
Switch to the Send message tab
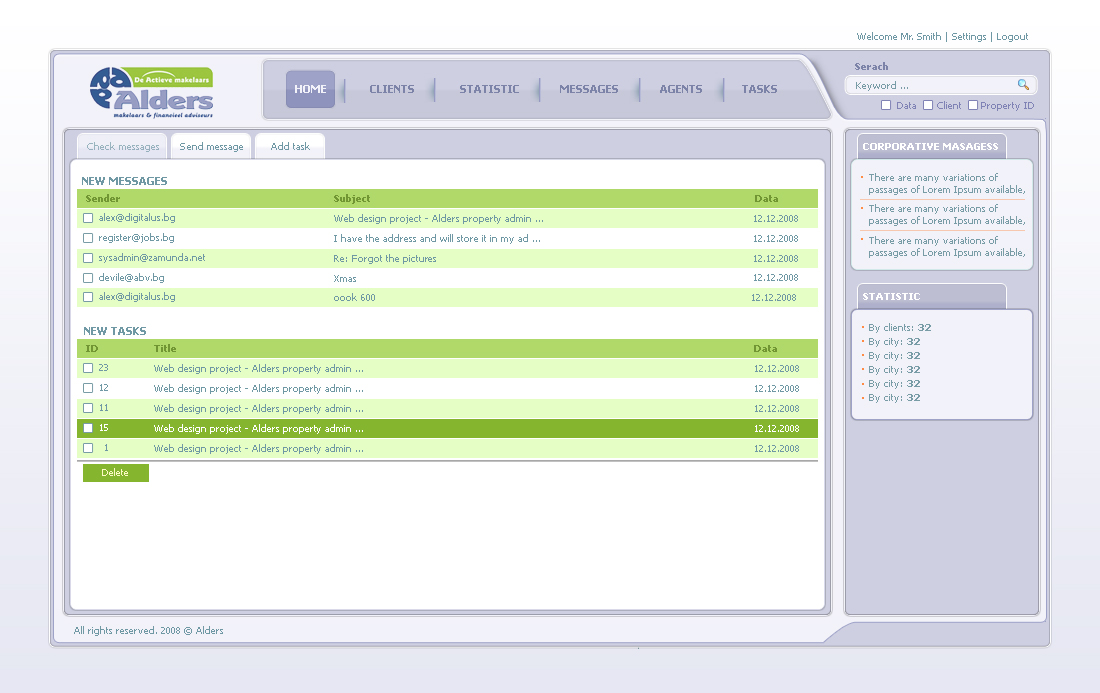[x=211, y=147]
